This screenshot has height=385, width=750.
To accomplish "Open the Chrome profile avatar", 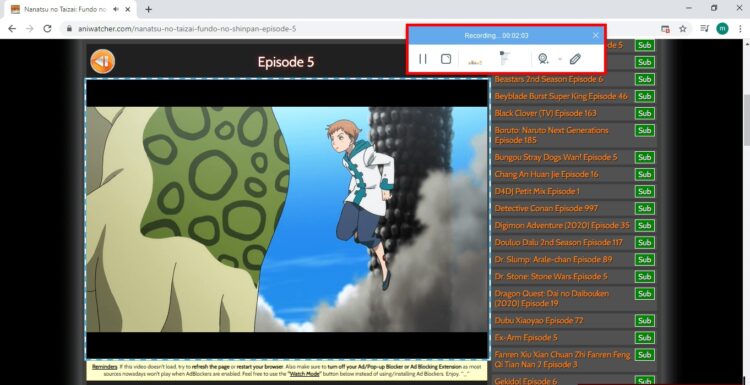I will click(x=722, y=29).
